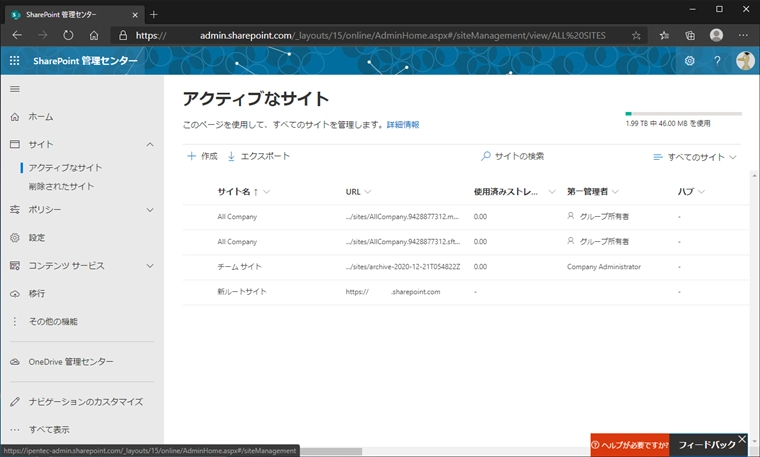Click the browser forward arrow
The width and height of the screenshot is (760, 457).
(x=43, y=35)
